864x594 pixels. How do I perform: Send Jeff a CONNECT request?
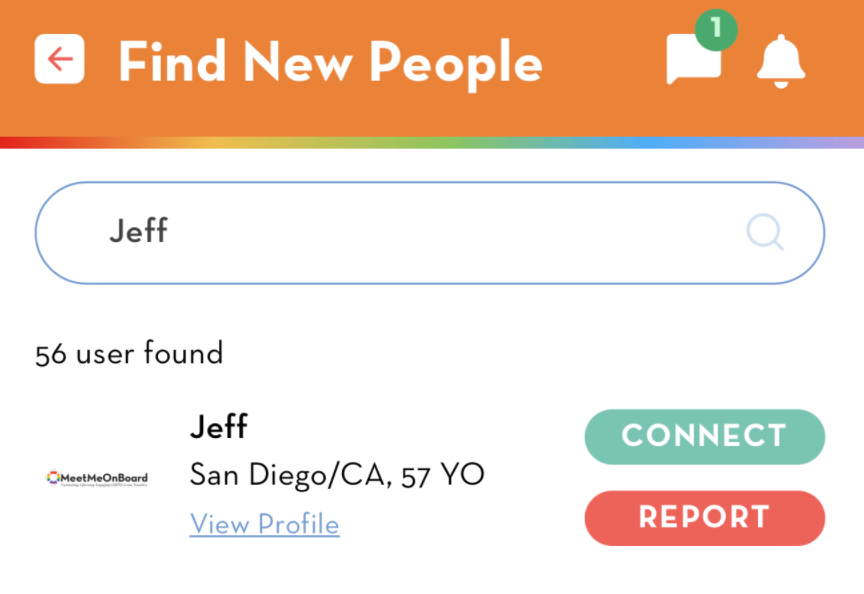point(705,436)
